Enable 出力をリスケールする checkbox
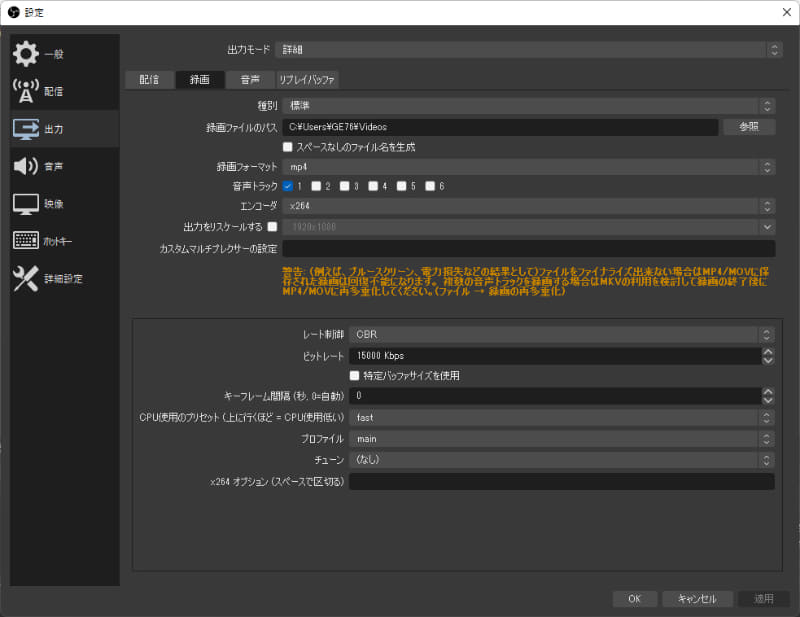 click(x=271, y=225)
